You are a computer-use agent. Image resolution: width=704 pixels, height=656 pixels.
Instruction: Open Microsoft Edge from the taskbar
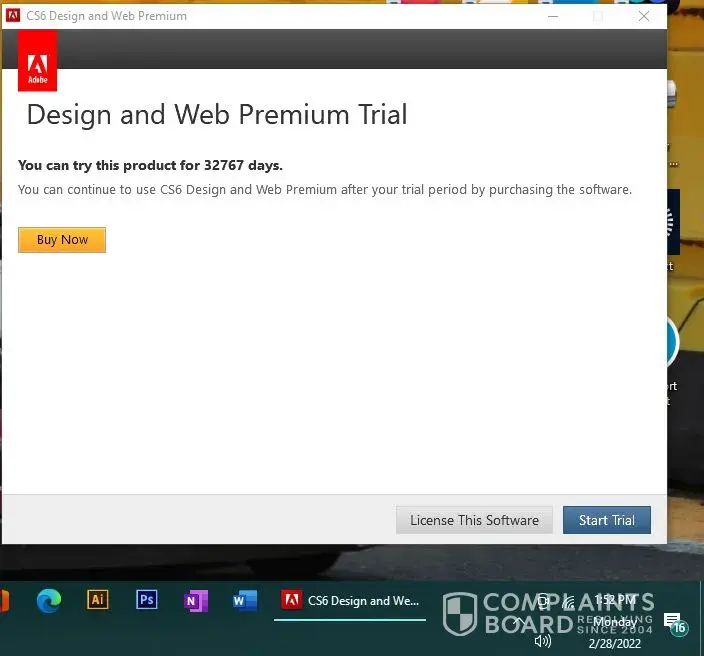(49, 600)
